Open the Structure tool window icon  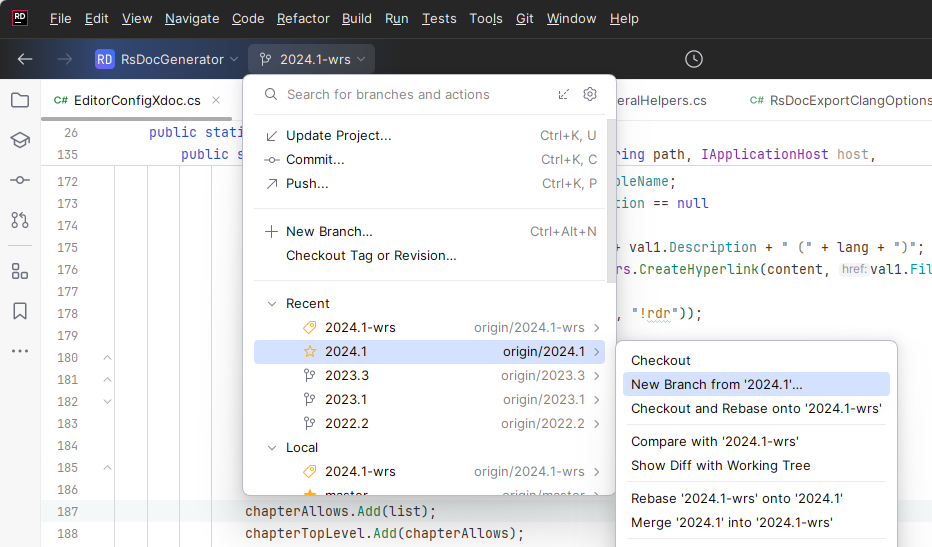(19, 271)
